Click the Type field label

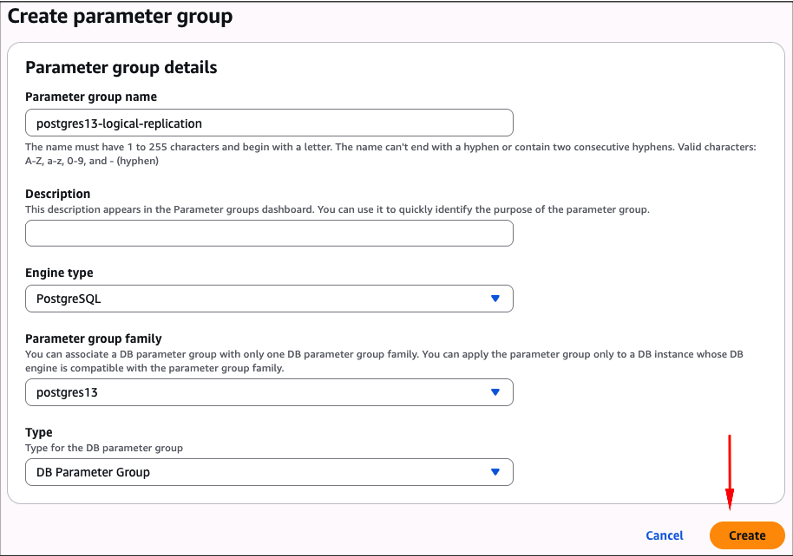(38, 433)
